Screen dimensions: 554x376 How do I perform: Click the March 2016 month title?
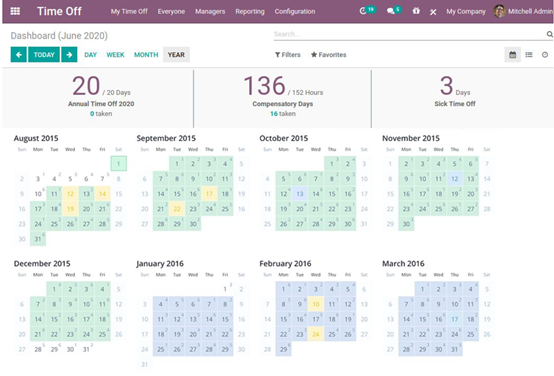point(403,264)
